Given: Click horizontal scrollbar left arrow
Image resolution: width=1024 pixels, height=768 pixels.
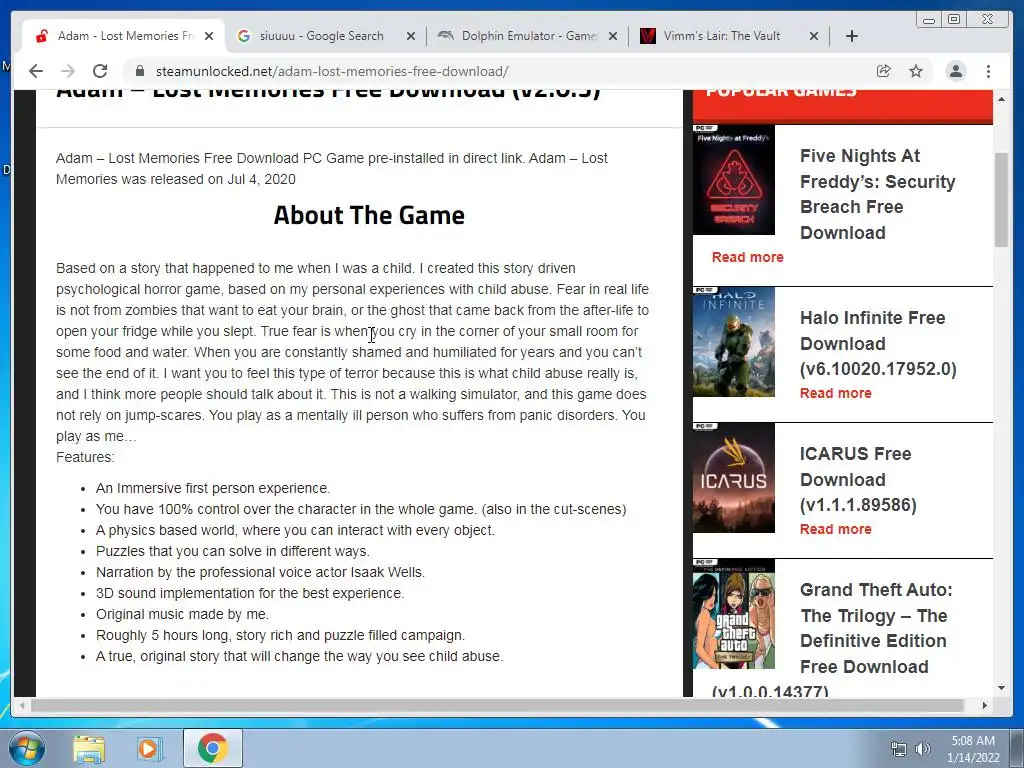Looking at the screenshot, I should (22, 705).
